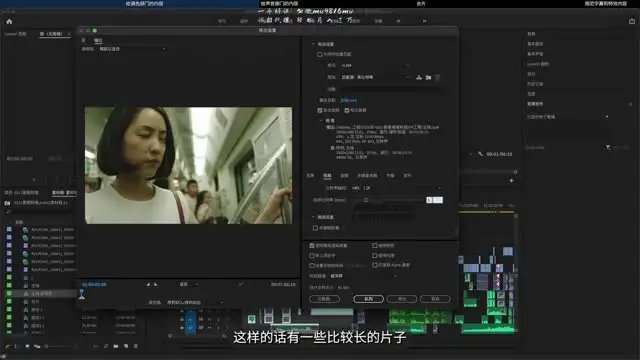Click the New Item icon in Project panel
The width and height of the screenshot is (640, 360).
[126, 346]
